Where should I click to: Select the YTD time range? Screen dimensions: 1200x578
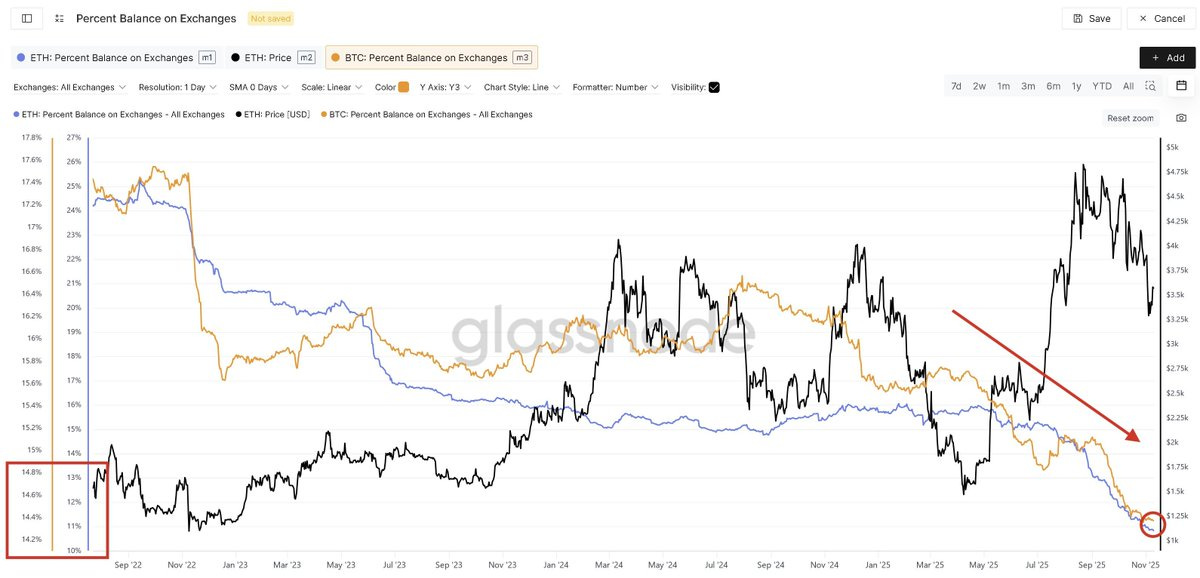1102,86
